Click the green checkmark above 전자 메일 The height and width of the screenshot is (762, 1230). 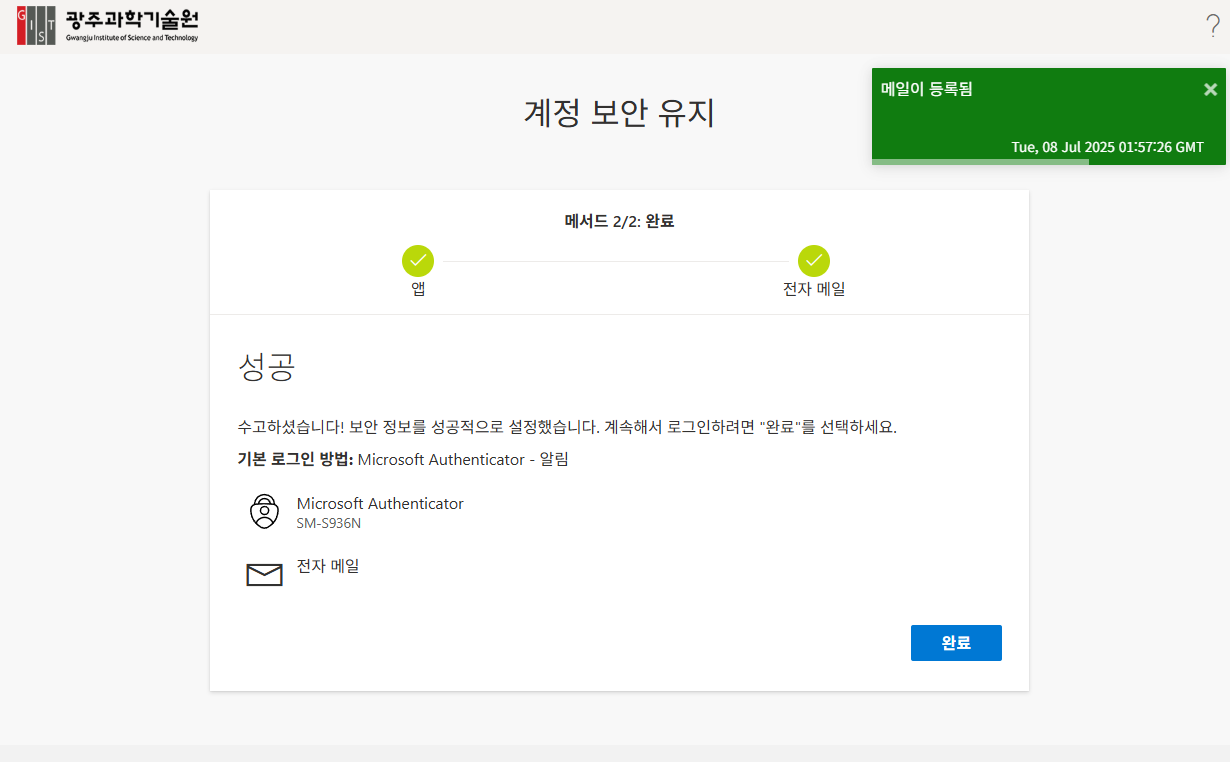814,261
